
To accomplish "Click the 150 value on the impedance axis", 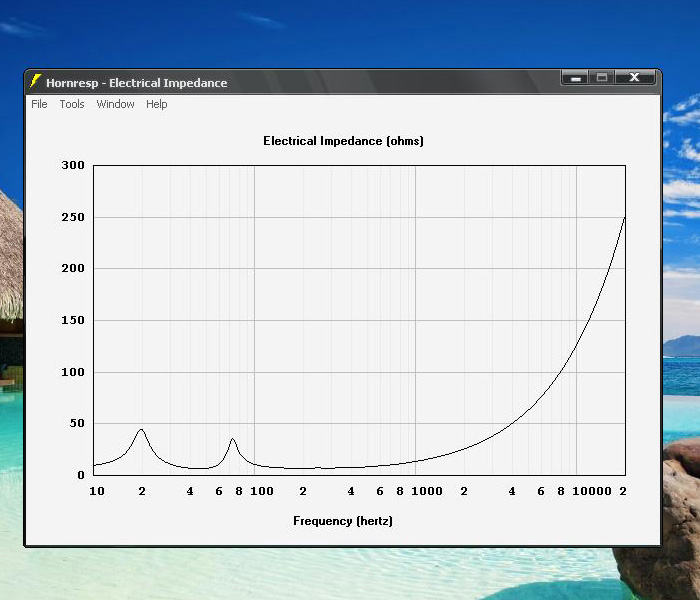I will click(x=73, y=320).
